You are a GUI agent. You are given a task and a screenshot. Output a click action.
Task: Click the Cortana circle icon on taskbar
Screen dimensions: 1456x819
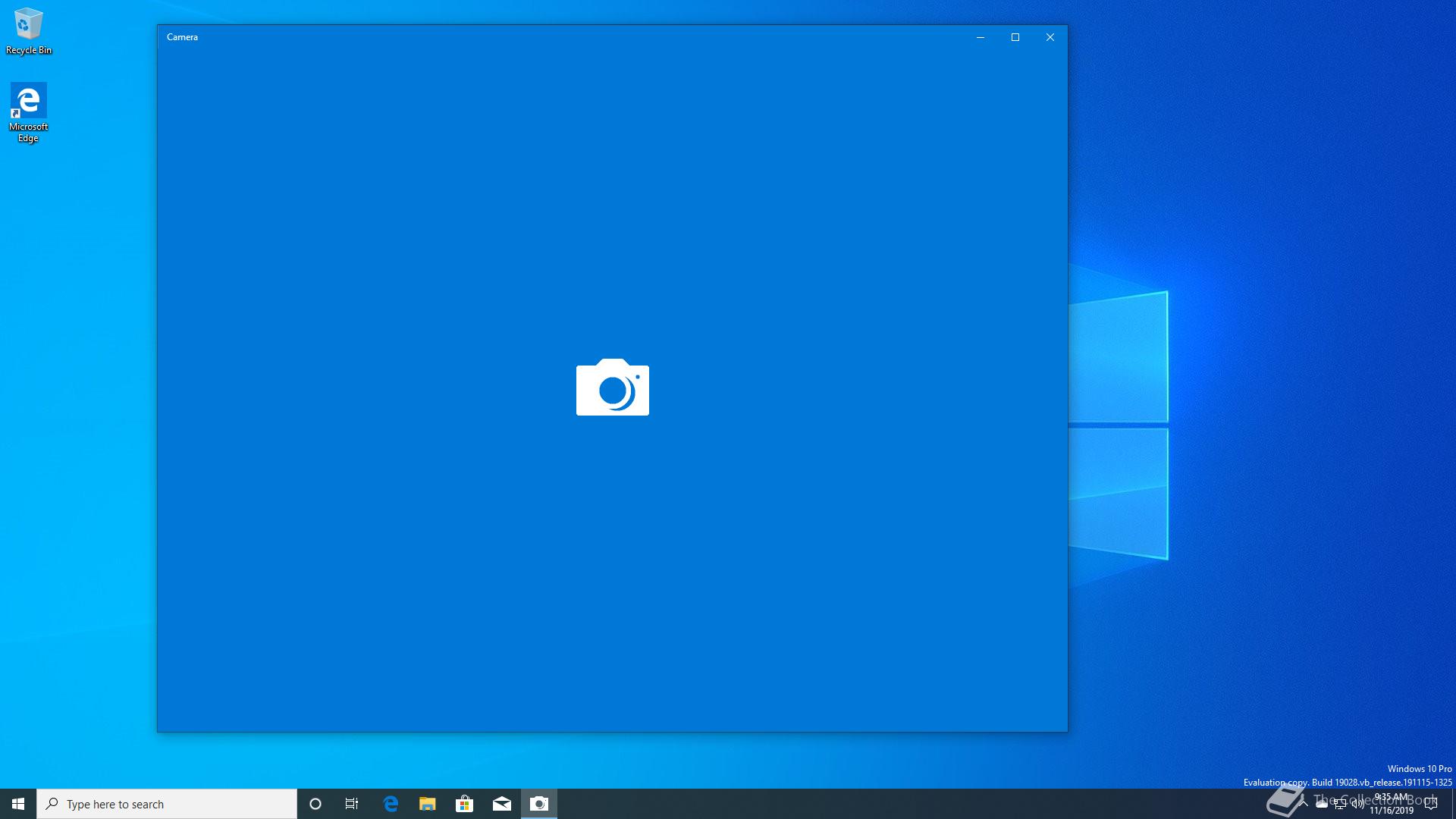tap(315, 804)
